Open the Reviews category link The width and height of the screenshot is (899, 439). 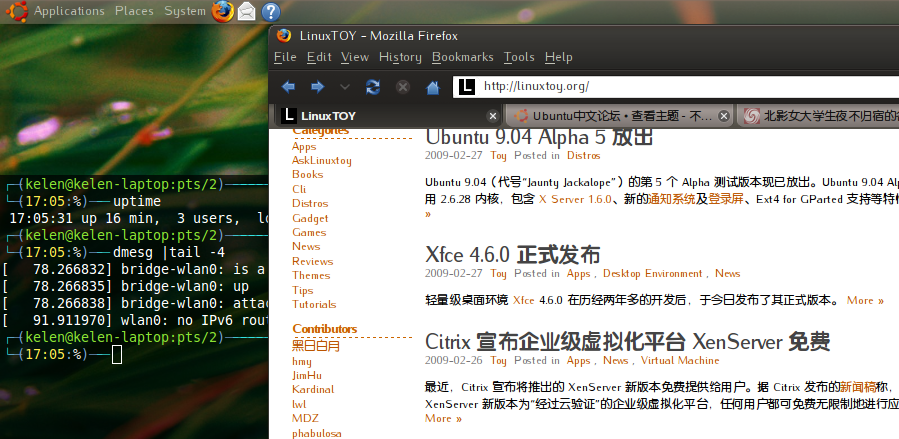tap(312, 261)
